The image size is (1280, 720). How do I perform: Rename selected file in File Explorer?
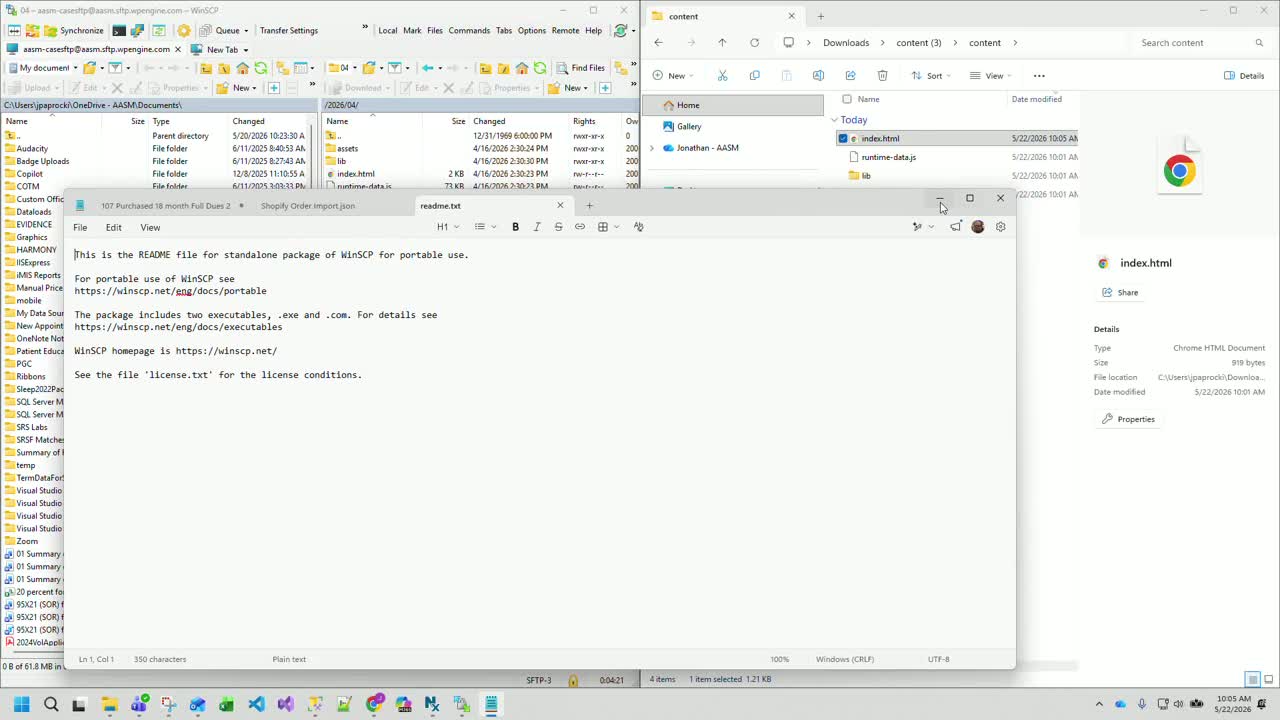[818, 76]
